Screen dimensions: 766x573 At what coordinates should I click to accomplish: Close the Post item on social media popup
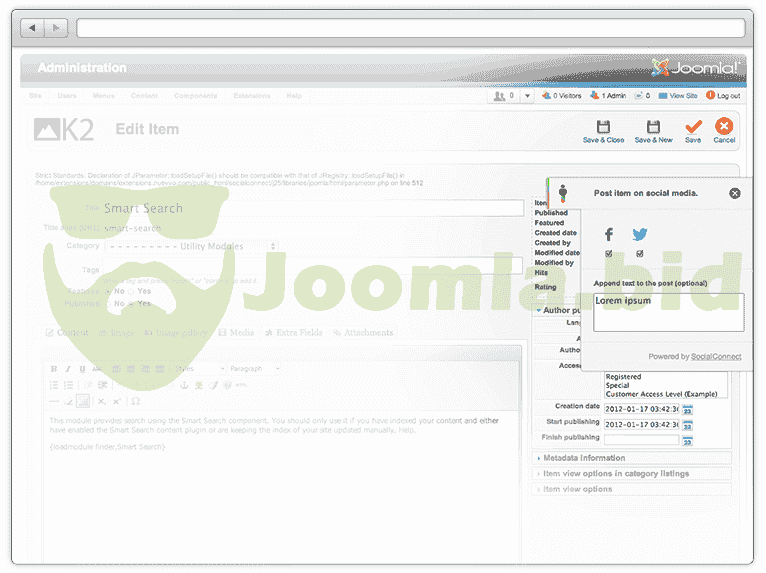[x=734, y=193]
